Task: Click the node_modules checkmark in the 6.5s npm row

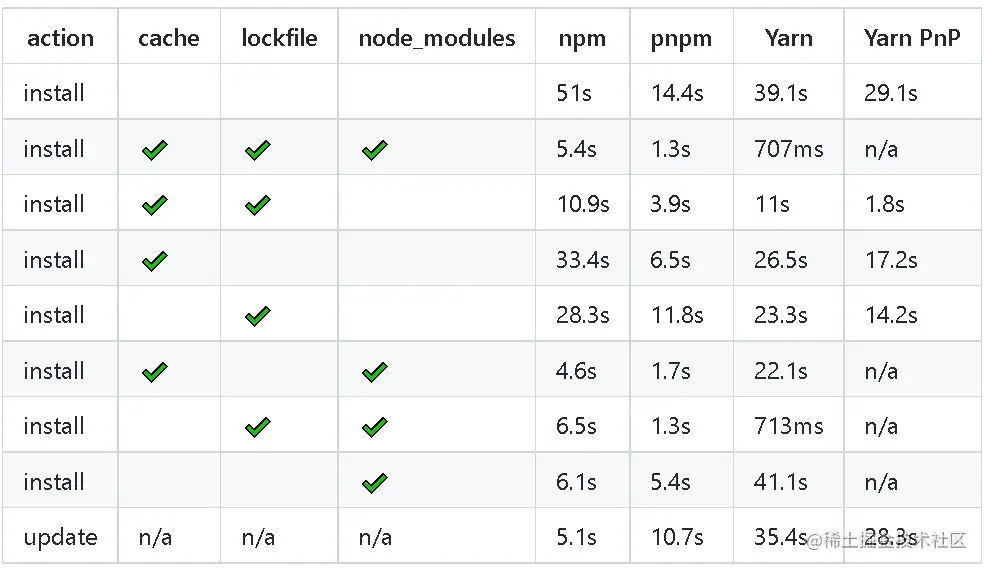Action: coord(374,427)
